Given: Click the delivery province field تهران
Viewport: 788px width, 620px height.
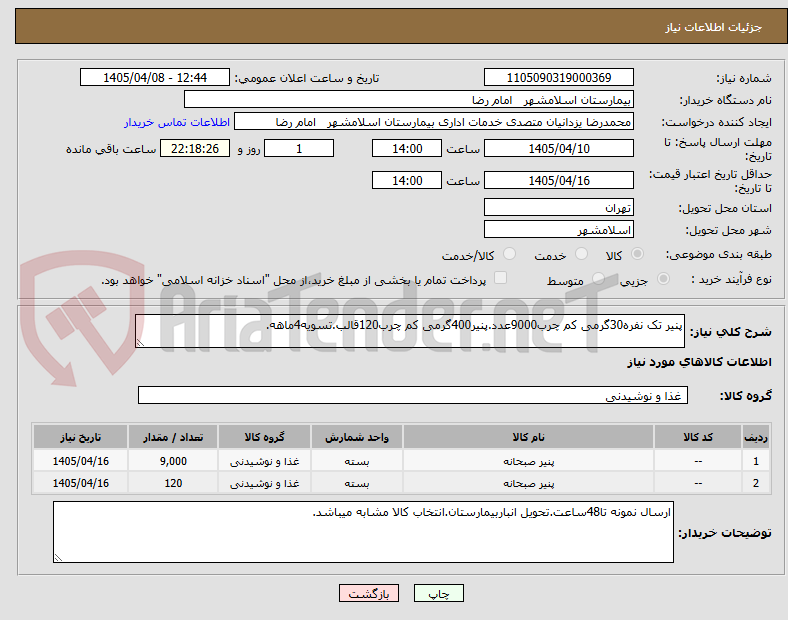Looking at the screenshot, I should 558,208.
